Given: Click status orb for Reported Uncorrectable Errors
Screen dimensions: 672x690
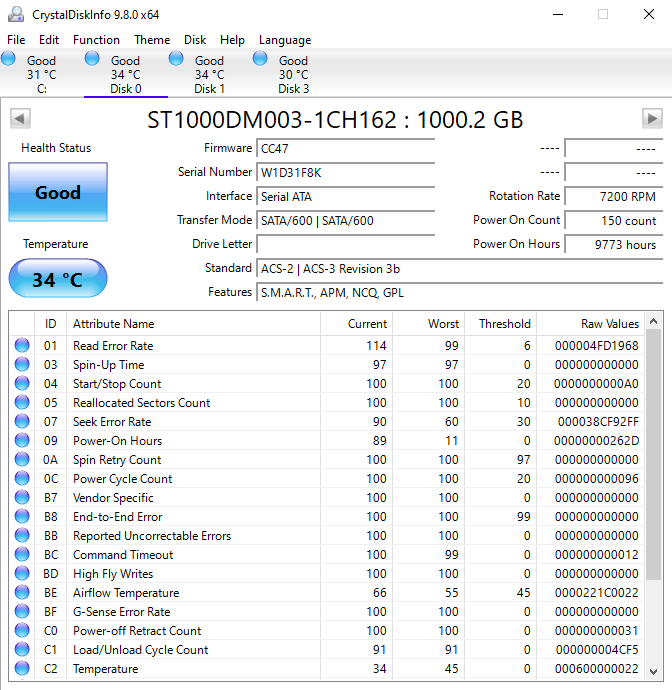Looking at the screenshot, I should (22, 535).
